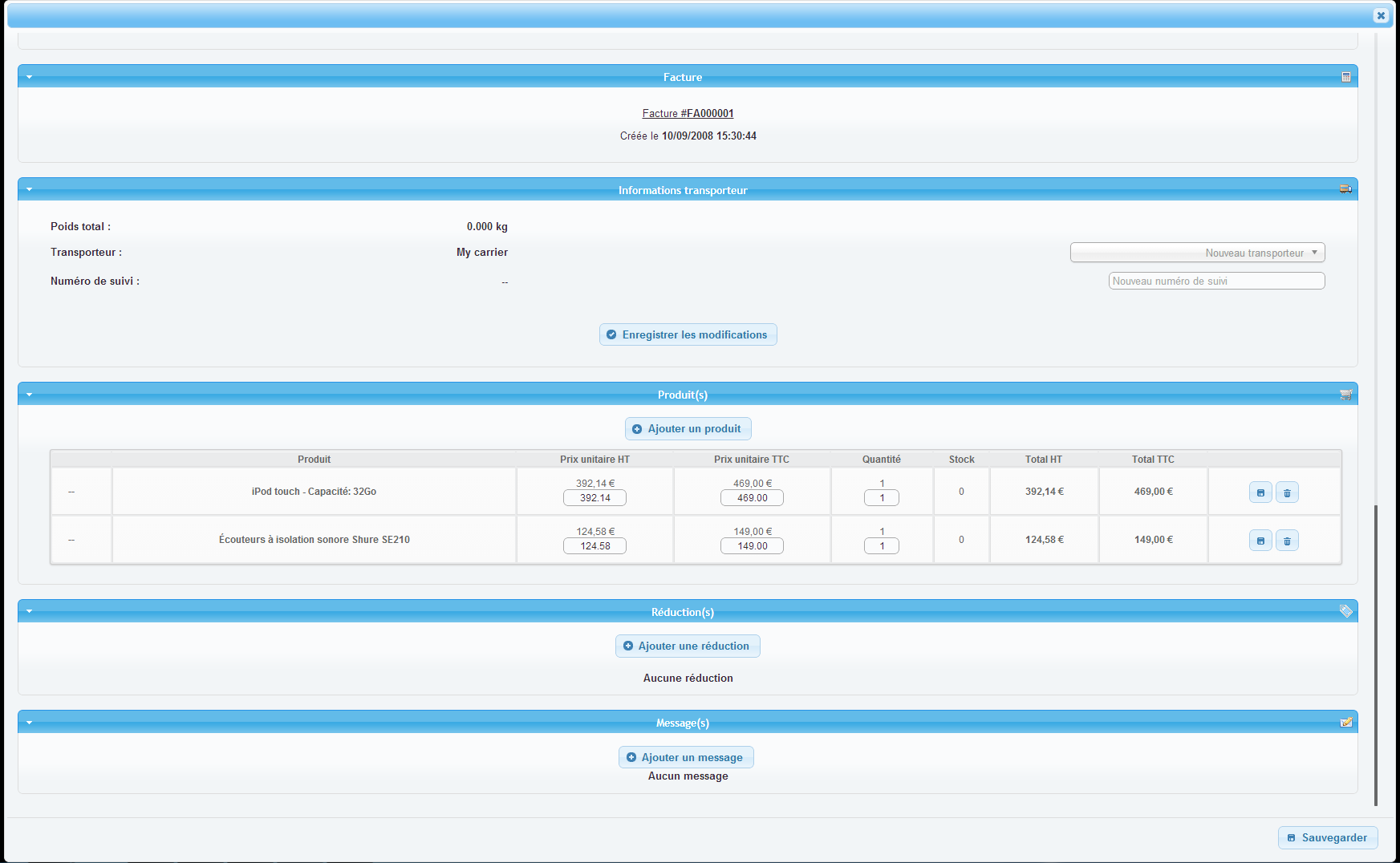
Task: Click Ajouter une réduction button
Action: [688, 646]
